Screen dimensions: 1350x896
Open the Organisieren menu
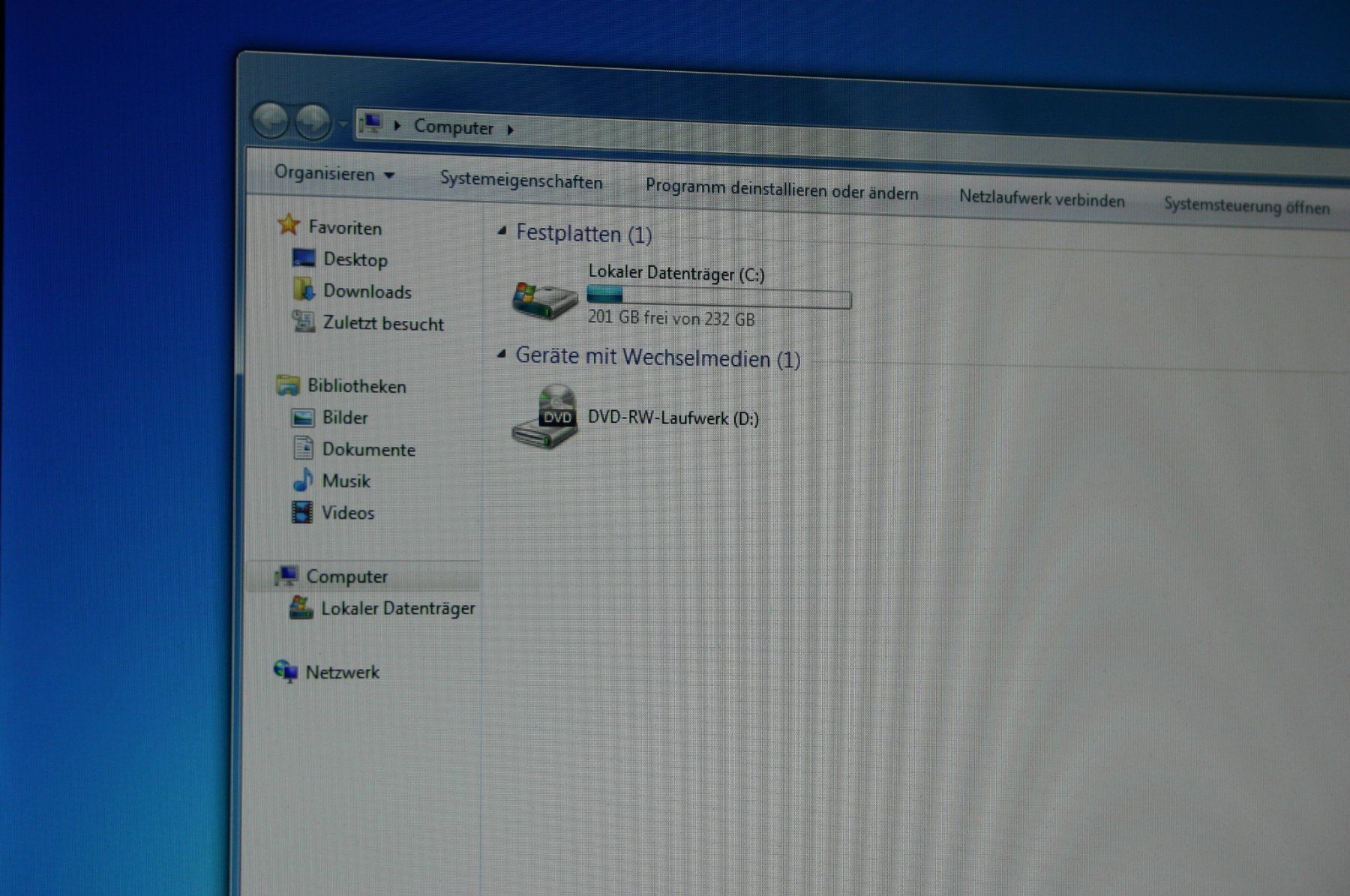click(x=334, y=173)
